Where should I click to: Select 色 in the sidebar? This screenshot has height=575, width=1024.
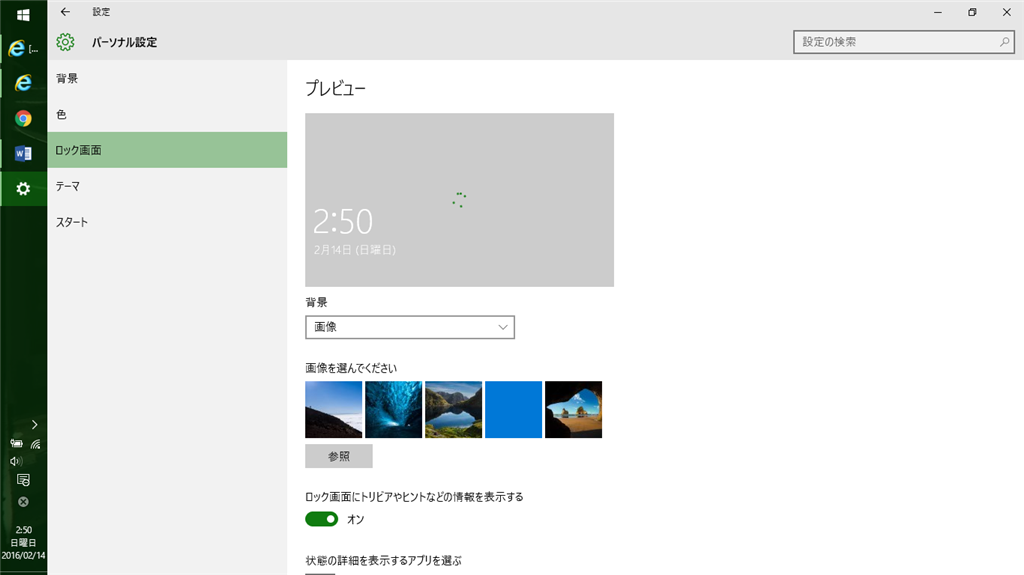167,114
